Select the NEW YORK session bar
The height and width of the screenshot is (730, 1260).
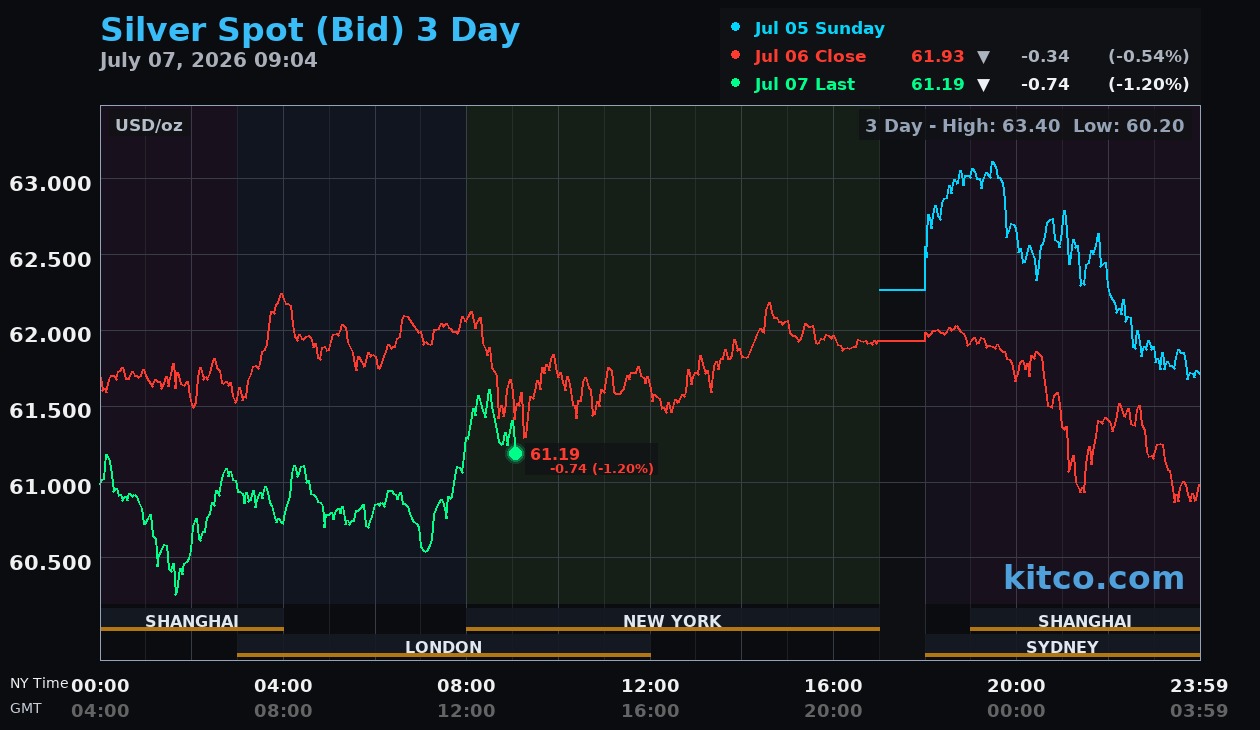672,620
